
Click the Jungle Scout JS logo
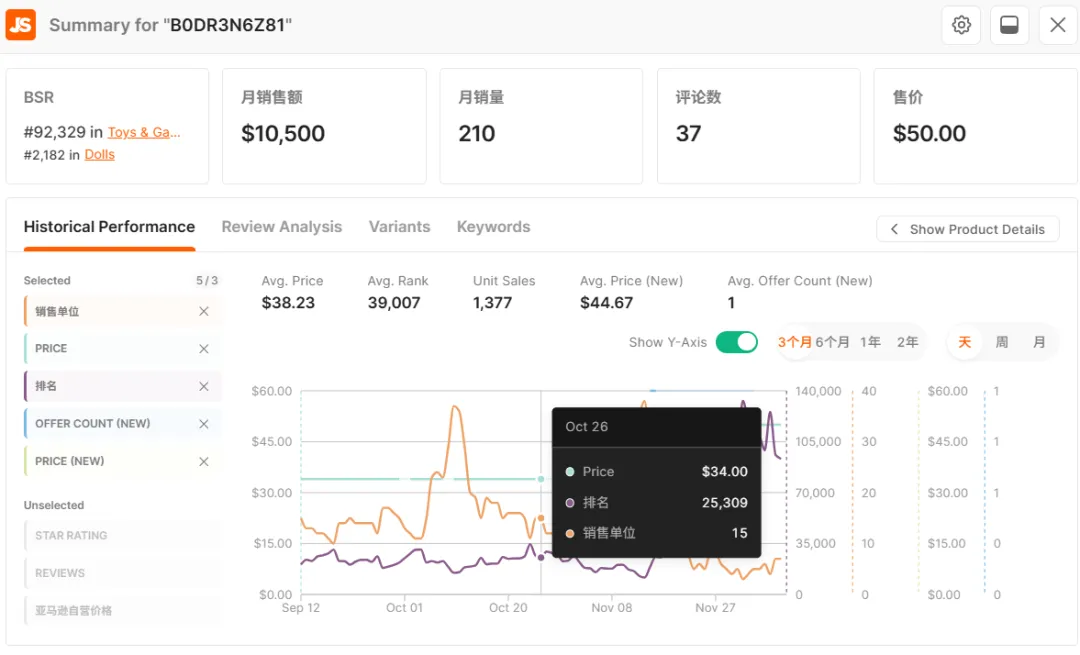pos(21,25)
